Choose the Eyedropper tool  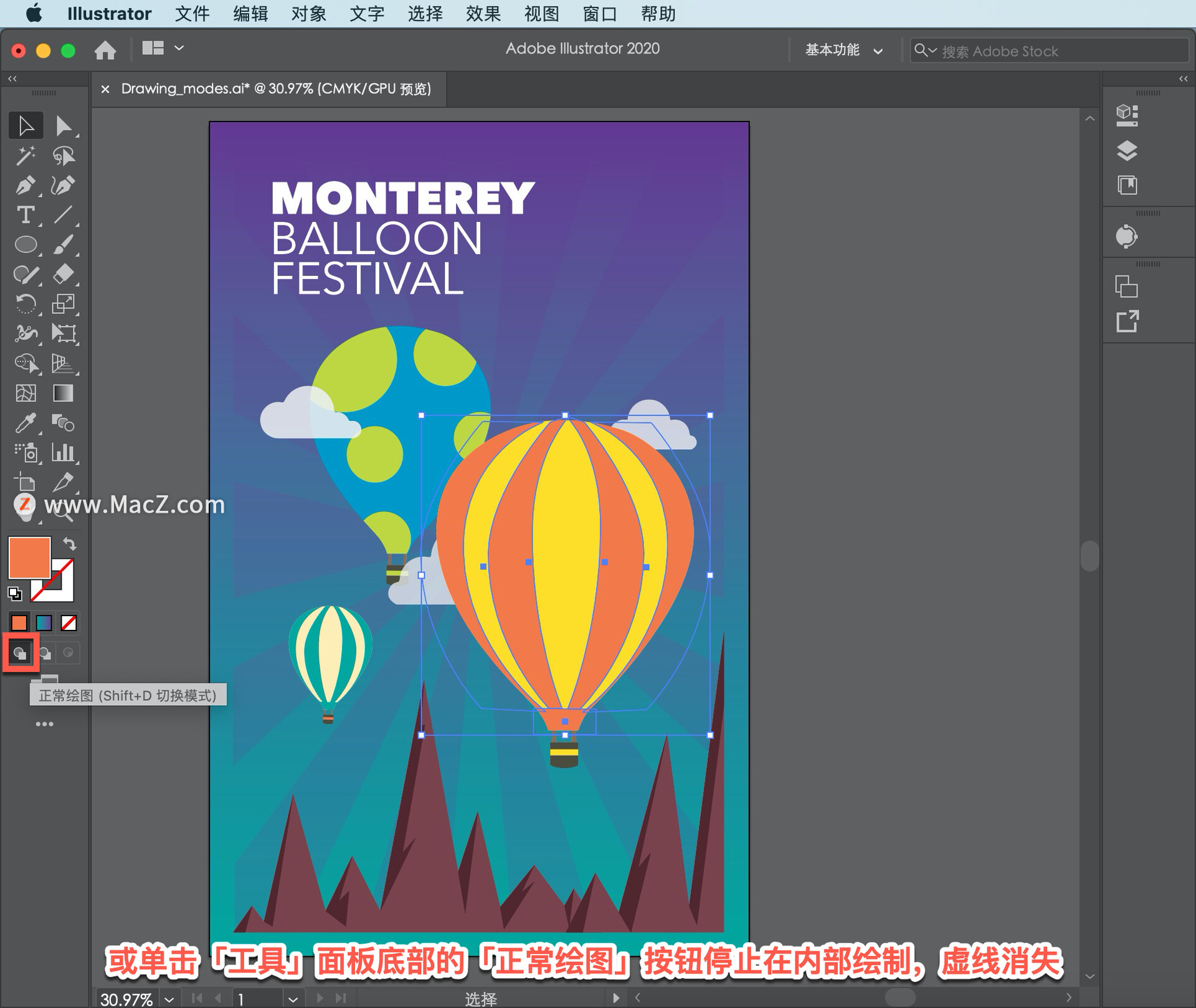pyautogui.click(x=25, y=424)
